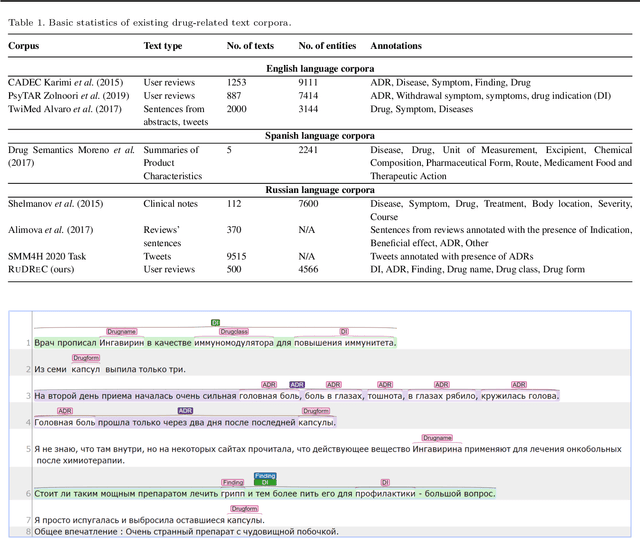
Task: Select the Drugname tag in sentence 5
Action: [437, 438]
